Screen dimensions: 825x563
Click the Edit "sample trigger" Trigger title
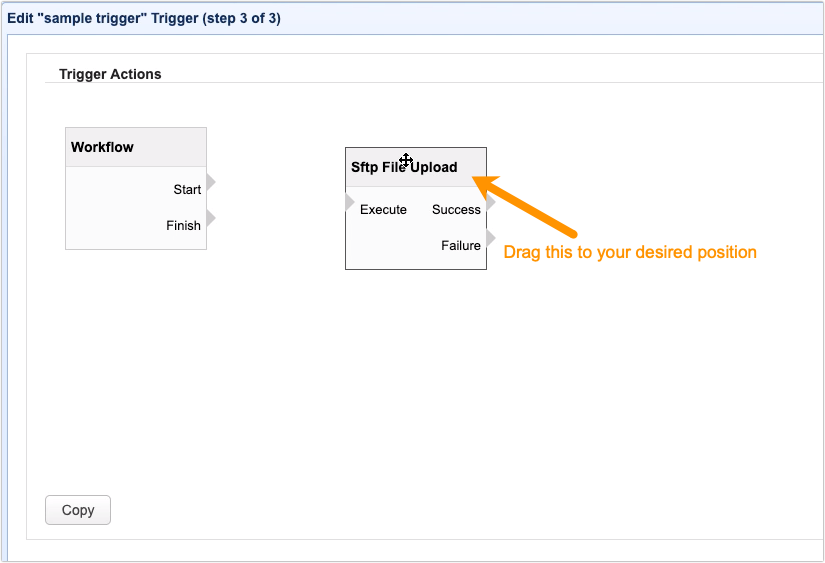(x=144, y=18)
